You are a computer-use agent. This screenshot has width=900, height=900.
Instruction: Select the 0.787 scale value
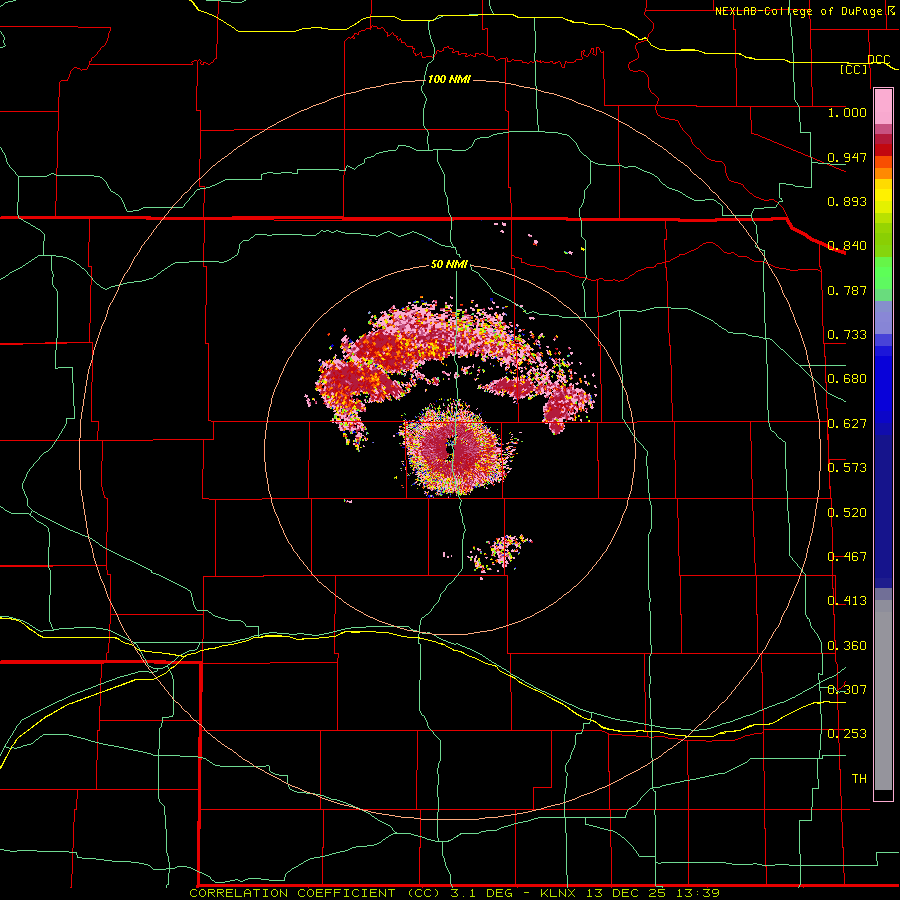pyautogui.click(x=847, y=290)
